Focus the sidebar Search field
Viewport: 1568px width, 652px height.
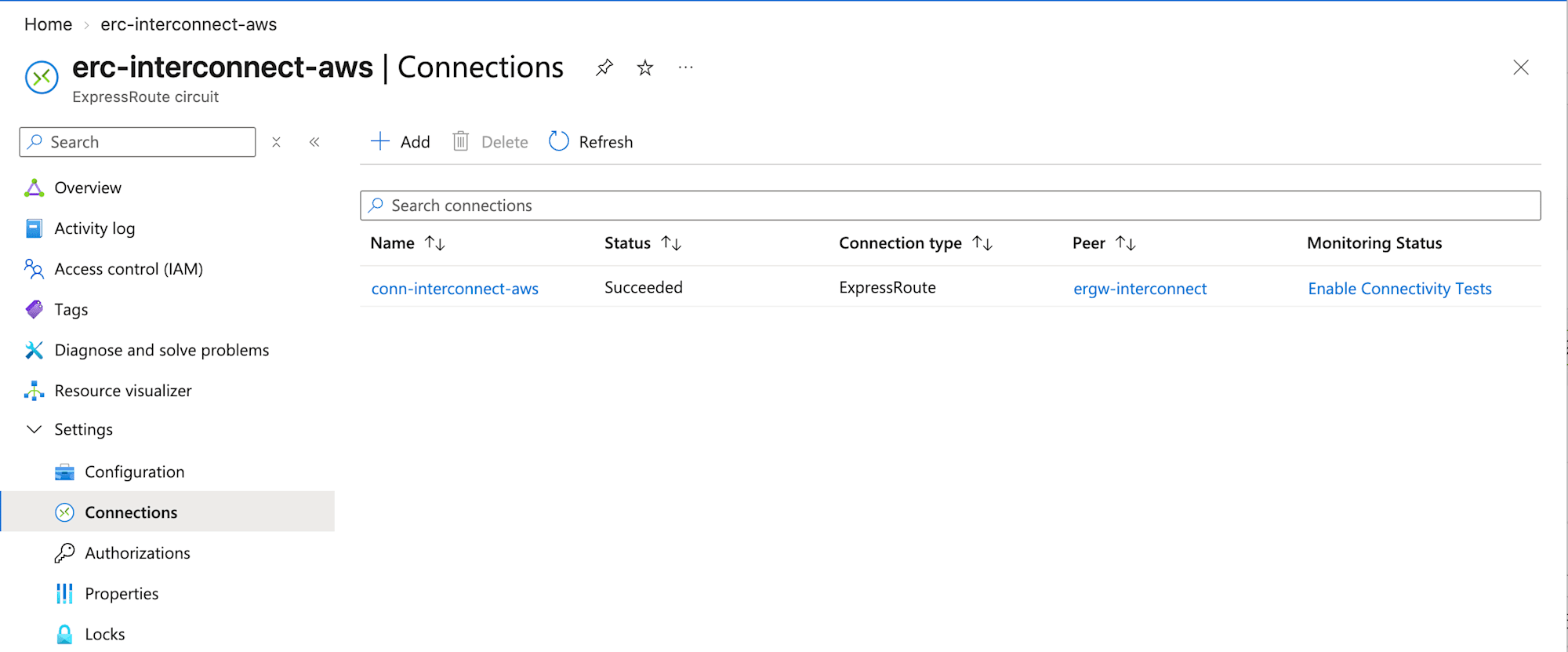tap(138, 142)
